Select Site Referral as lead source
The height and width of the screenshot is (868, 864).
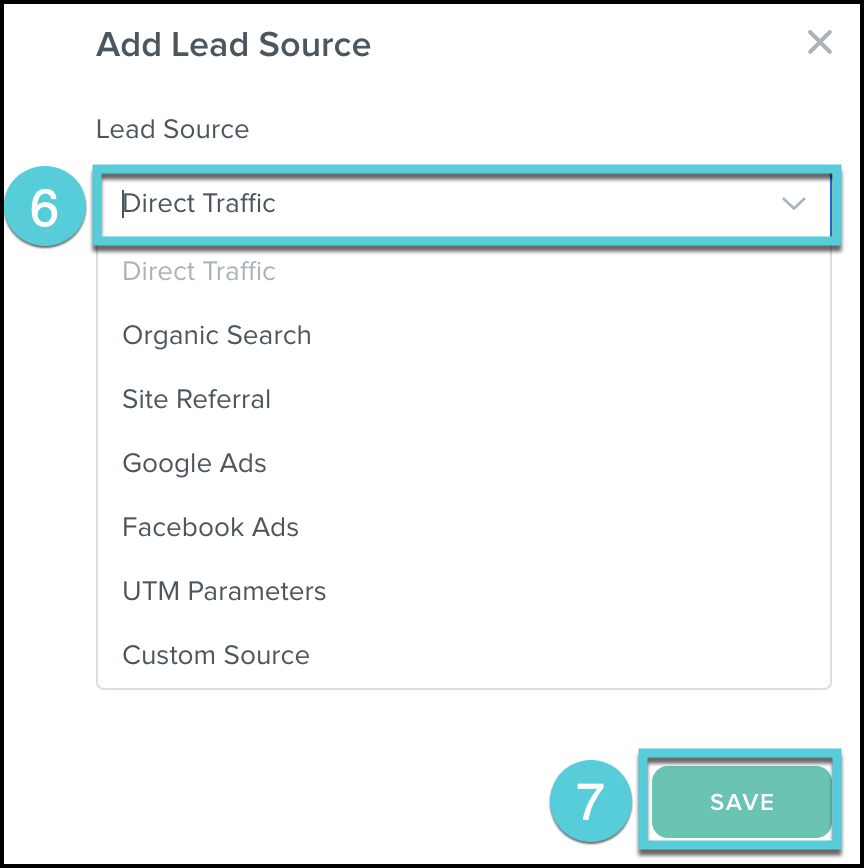(197, 400)
